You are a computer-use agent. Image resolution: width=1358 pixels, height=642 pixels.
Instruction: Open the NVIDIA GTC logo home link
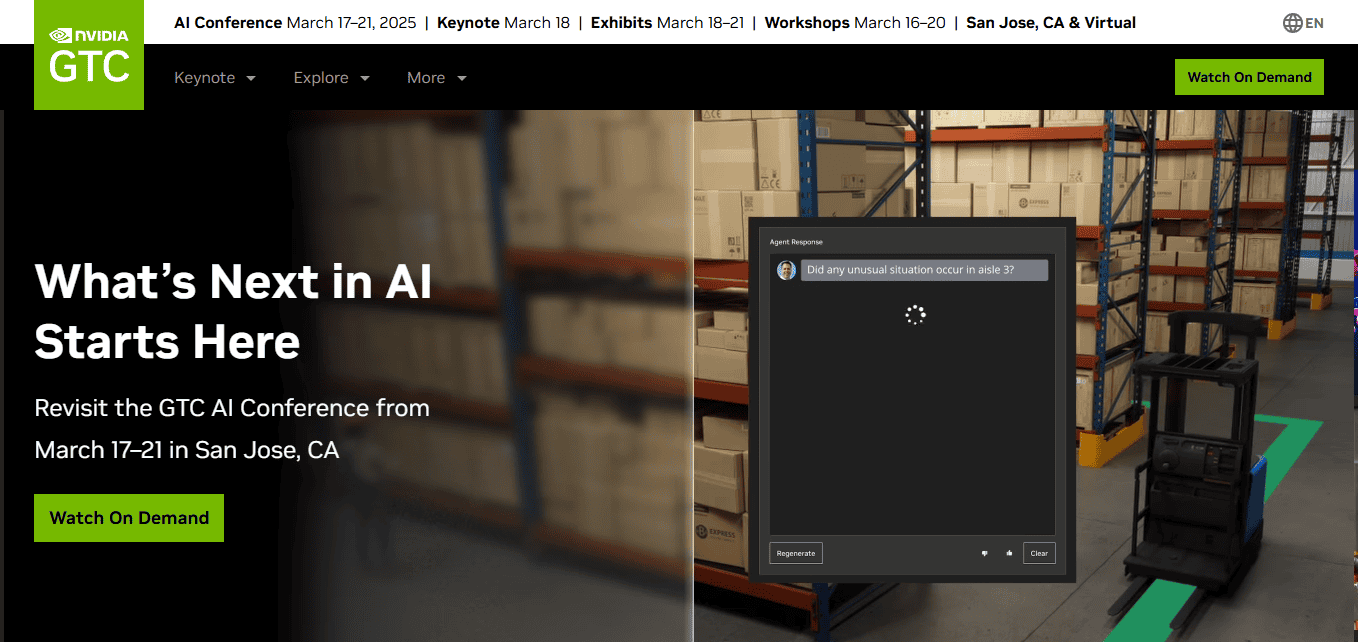point(89,55)
